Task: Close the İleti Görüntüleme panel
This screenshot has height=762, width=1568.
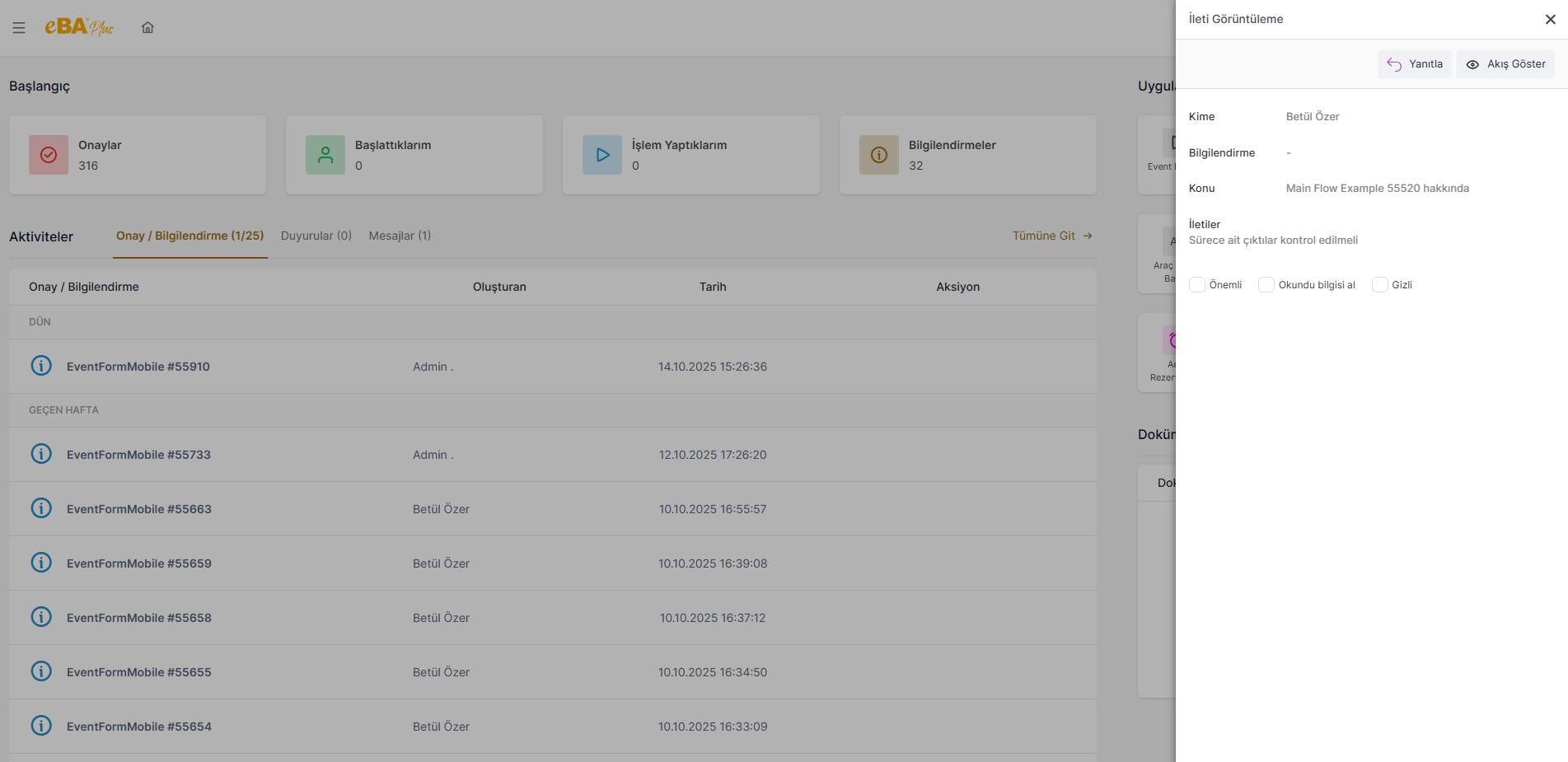Action: [x=1550, y=19]
